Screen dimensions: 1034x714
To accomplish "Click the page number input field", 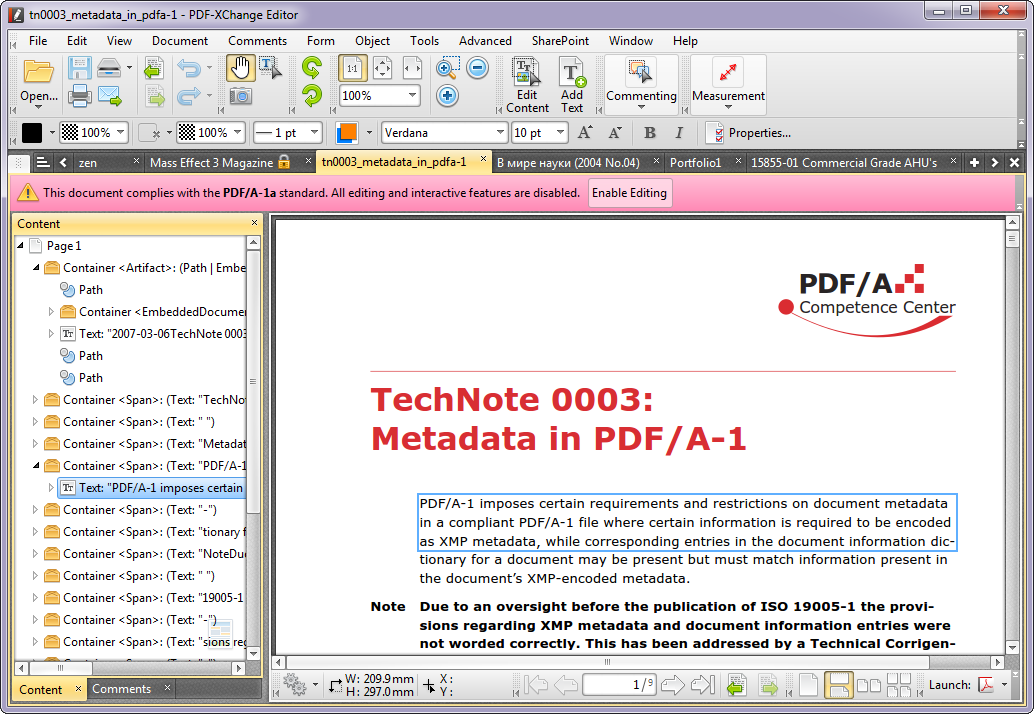I will (618, 685).
